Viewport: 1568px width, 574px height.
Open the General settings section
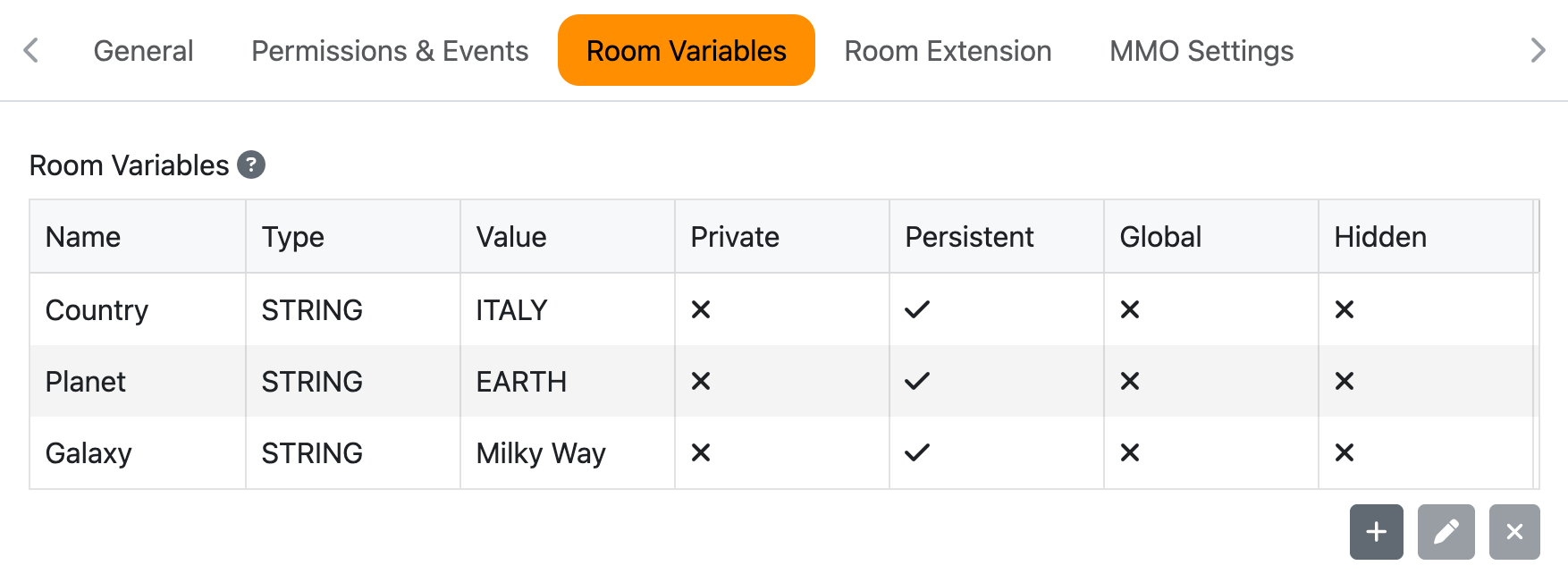(143, 50)
